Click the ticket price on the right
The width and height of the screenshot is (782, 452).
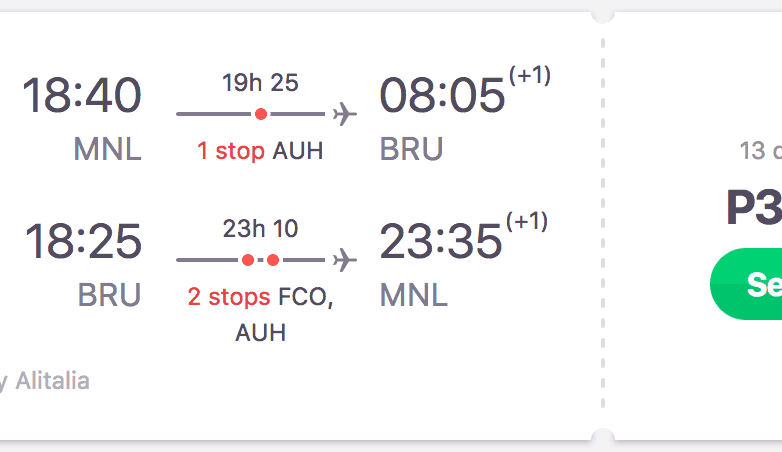(755, 207)
